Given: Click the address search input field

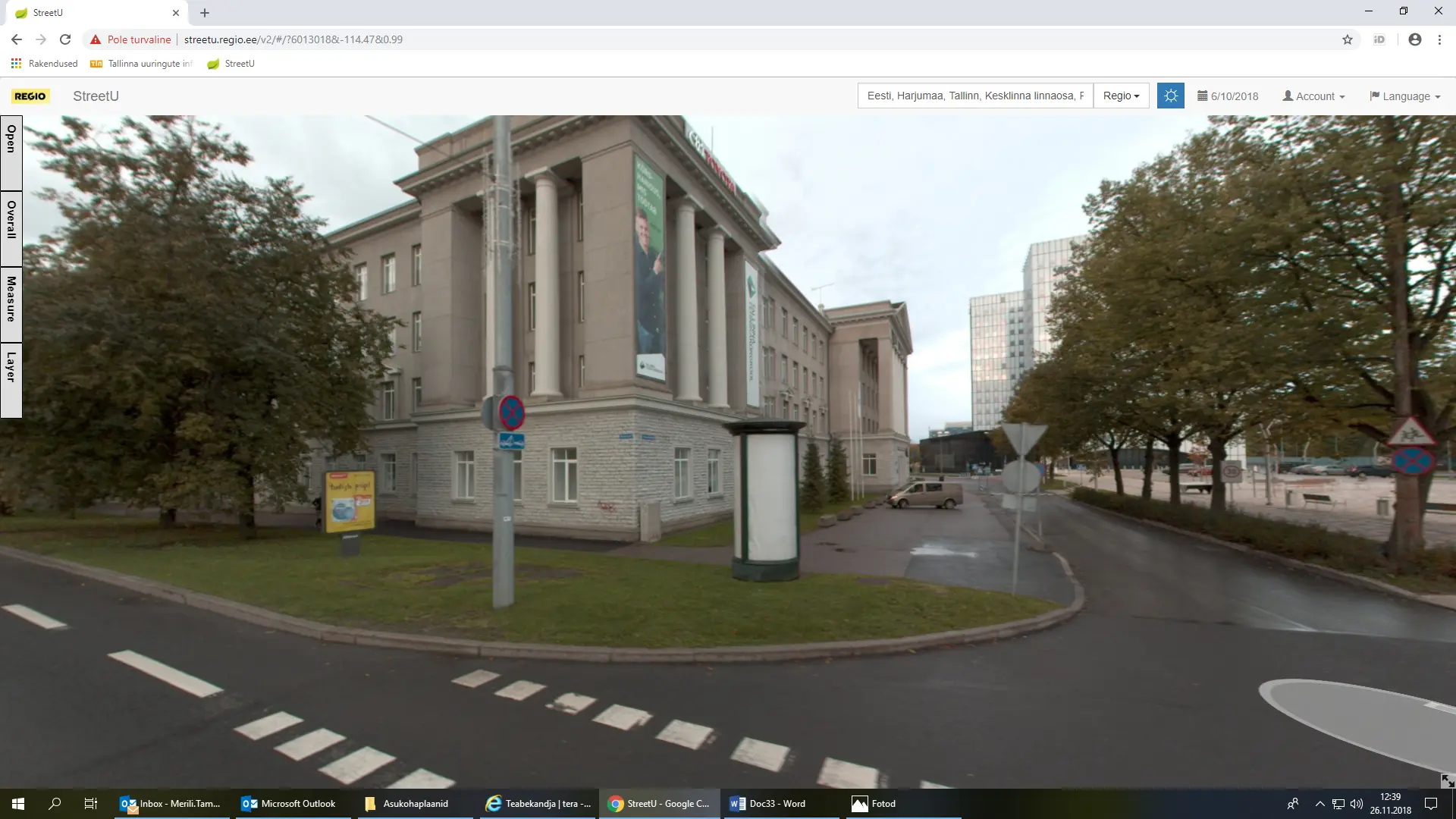Looking at the screenshot, I should tap(974, 96).
